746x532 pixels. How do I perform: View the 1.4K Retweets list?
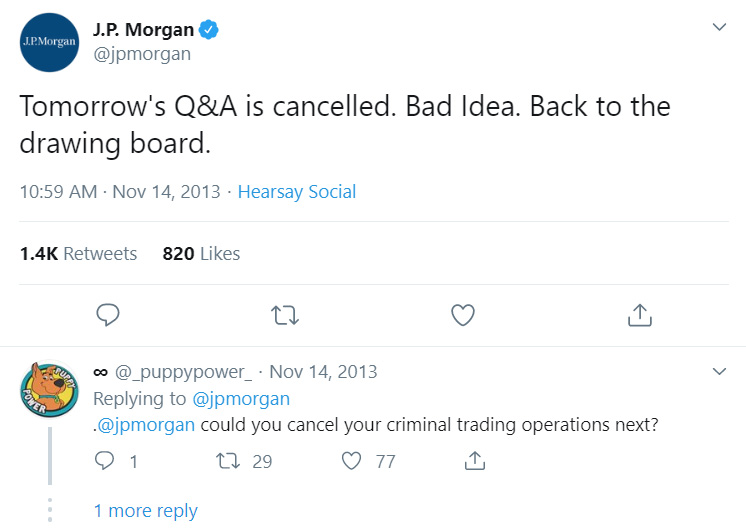[78, 254]
